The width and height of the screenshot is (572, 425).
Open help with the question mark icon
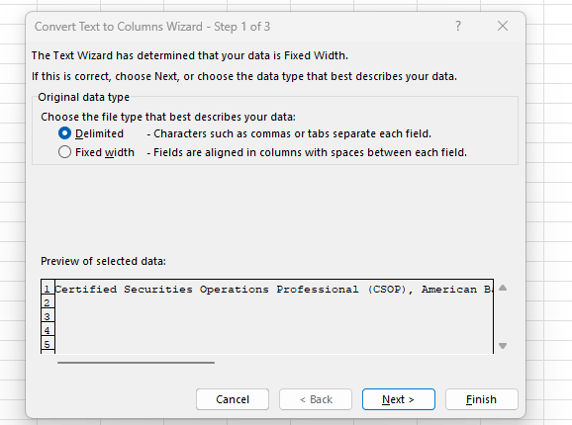click(x=458, y=26)
